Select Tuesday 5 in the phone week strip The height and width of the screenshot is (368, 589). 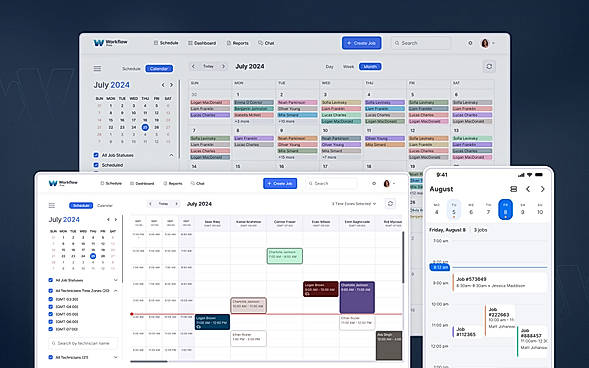(454, 210)
